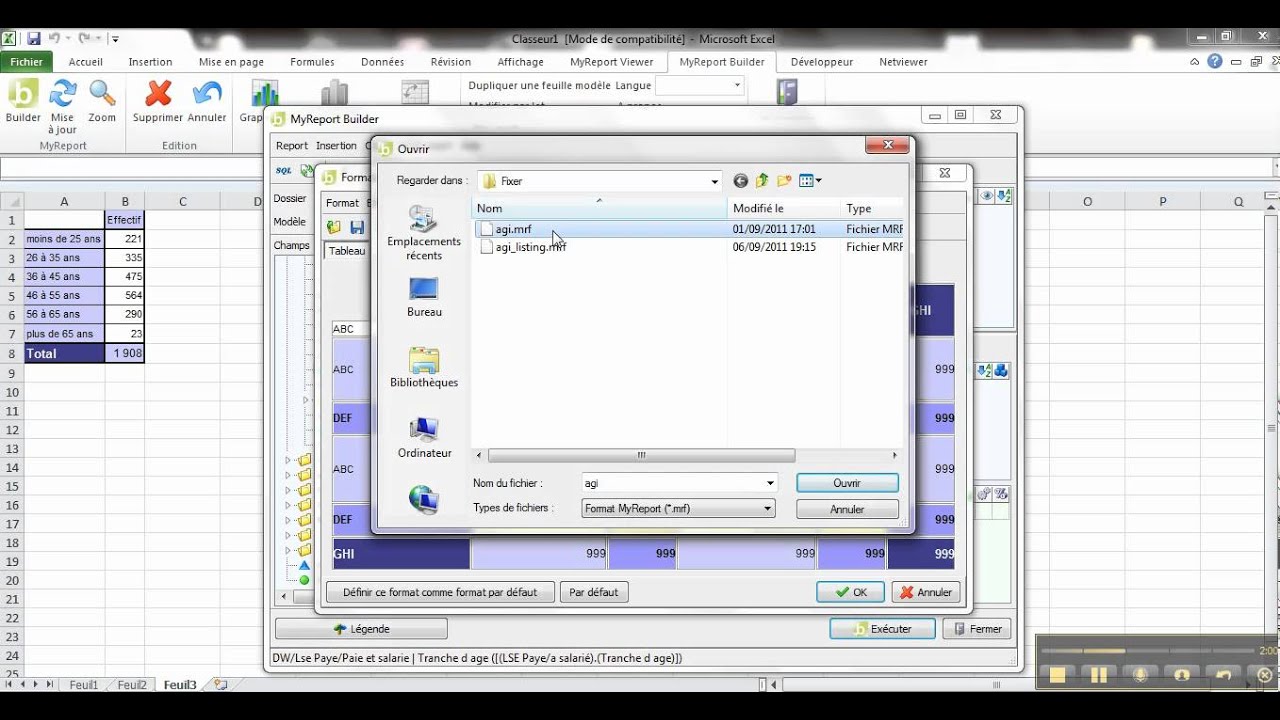
Task: Select the Zoom magnifier ribbon icon
Action: click(102, 93)
